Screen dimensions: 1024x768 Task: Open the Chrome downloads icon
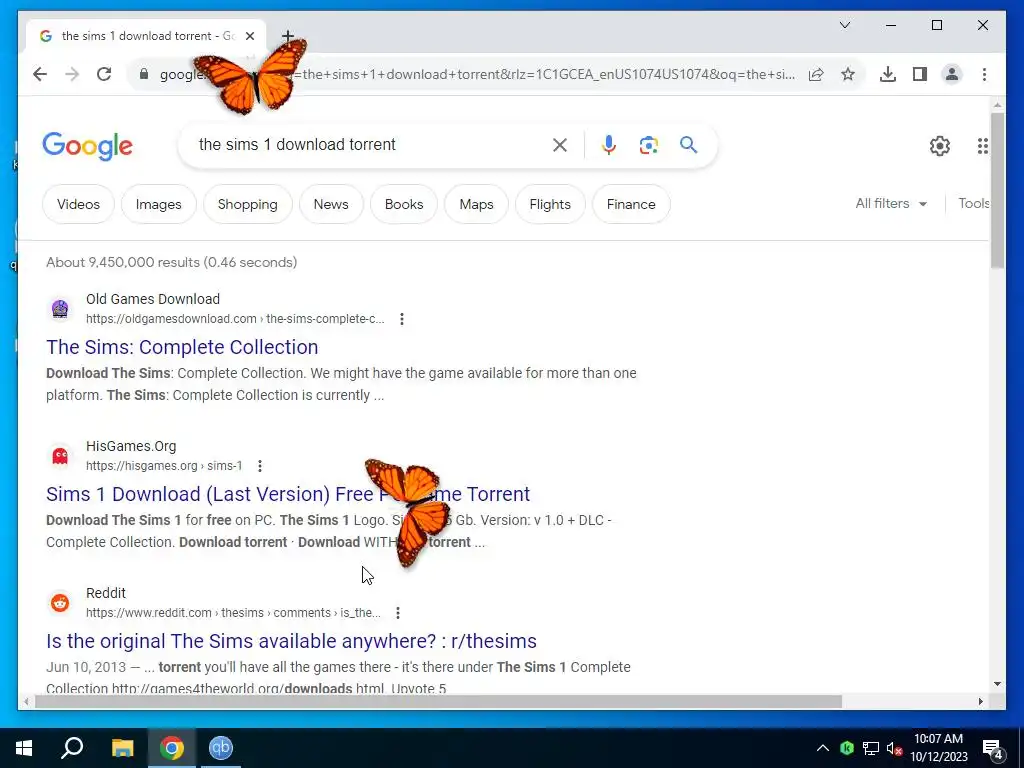[888, 74]
